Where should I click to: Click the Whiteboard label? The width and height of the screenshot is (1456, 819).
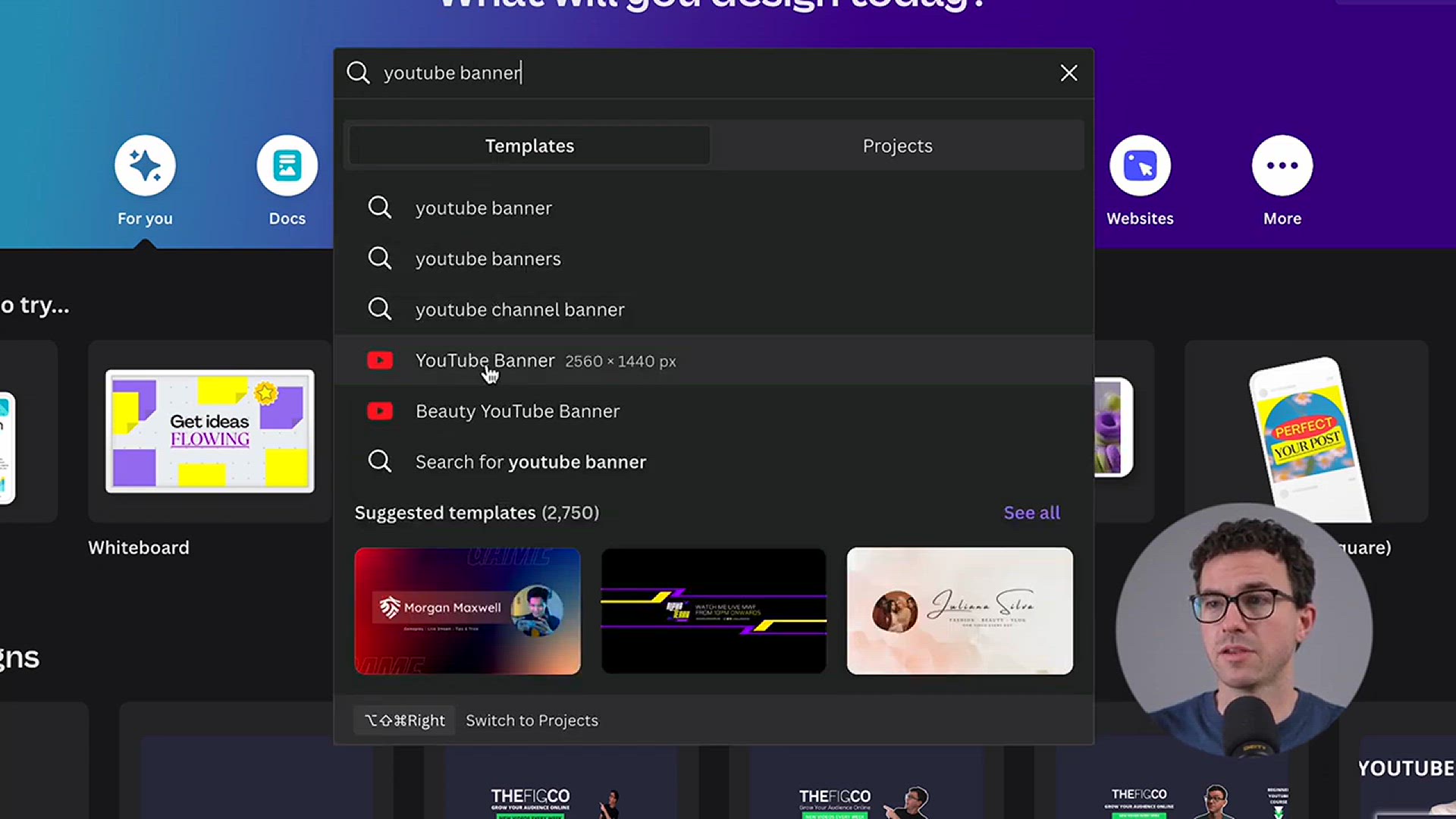click(139, 548)
